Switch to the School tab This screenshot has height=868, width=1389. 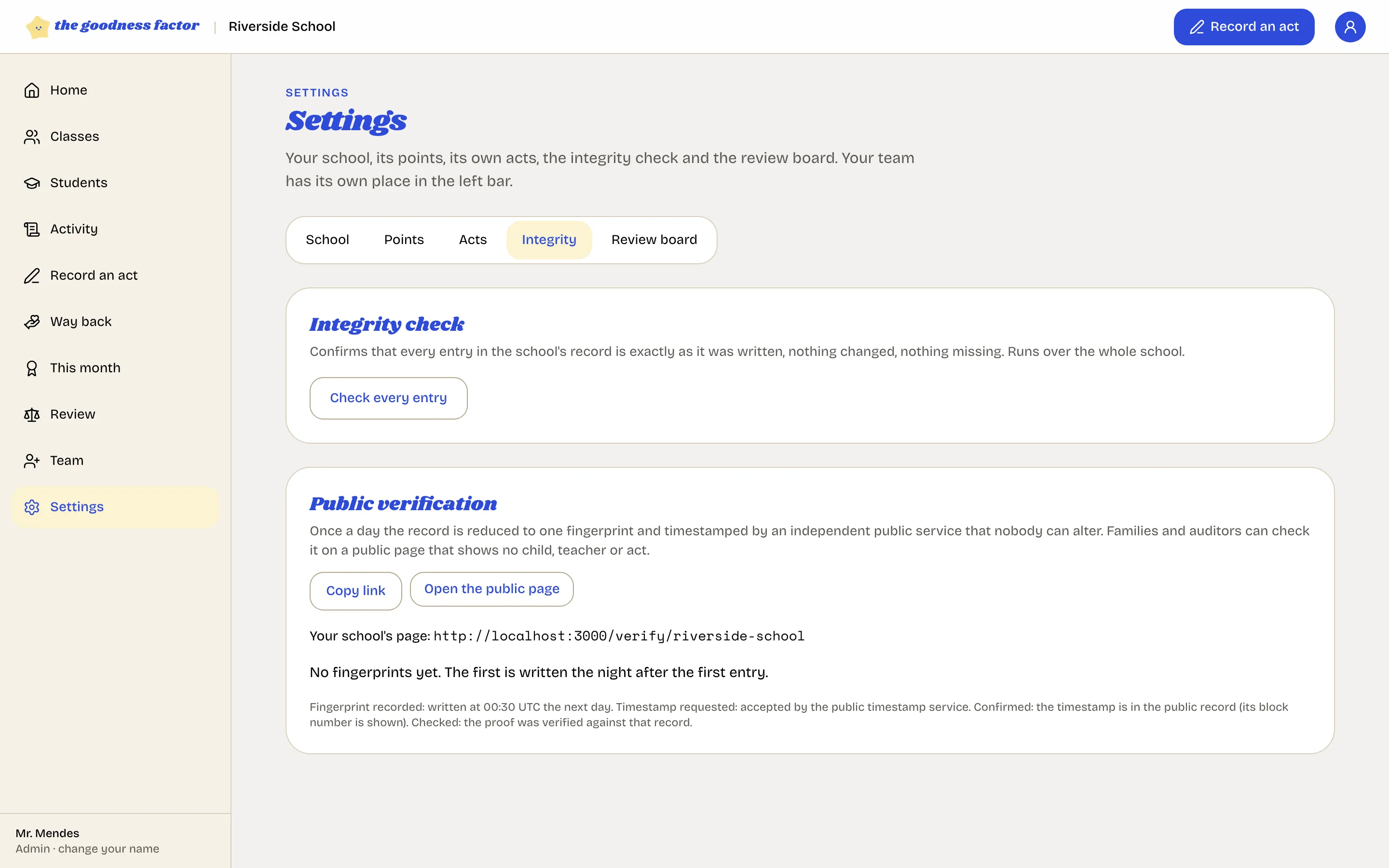pos(327,240)
